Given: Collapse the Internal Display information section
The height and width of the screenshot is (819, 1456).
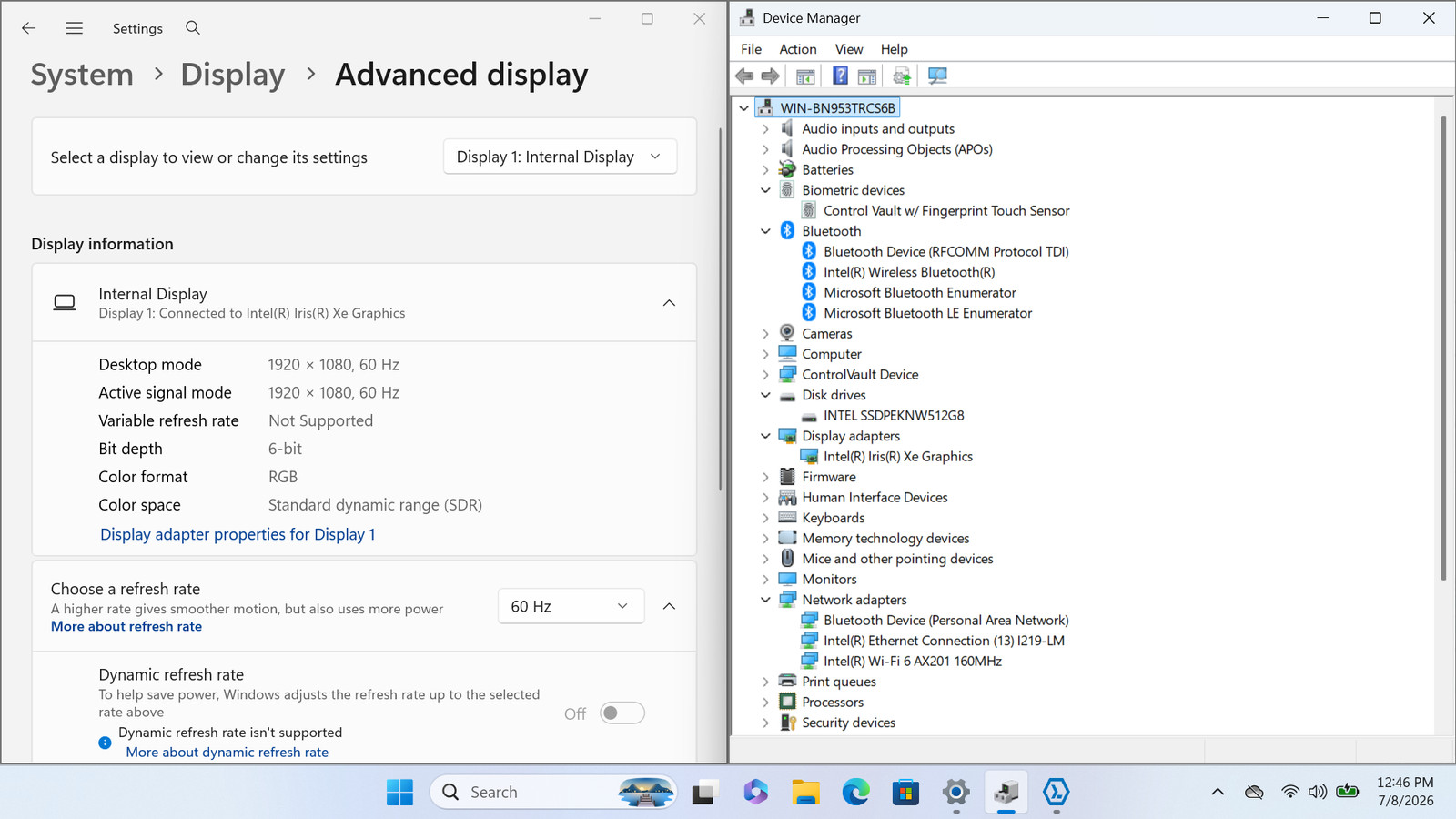Looking at the screenshot, I should click(669, 303).
